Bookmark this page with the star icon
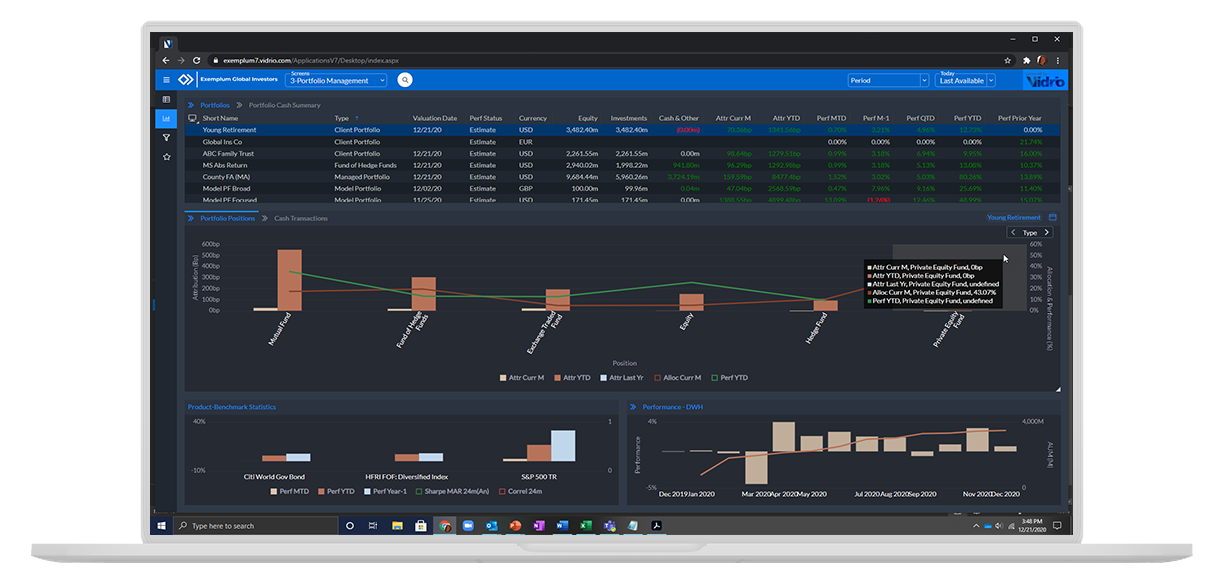The width and height of the screenshot is (1225, 575). tap(1009, 60)
